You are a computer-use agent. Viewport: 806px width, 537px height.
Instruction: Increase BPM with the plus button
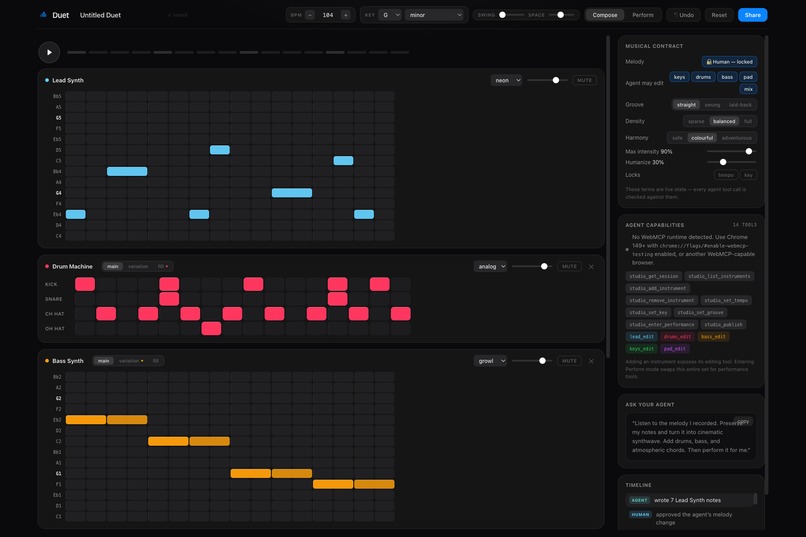click(x=345, y=15)
